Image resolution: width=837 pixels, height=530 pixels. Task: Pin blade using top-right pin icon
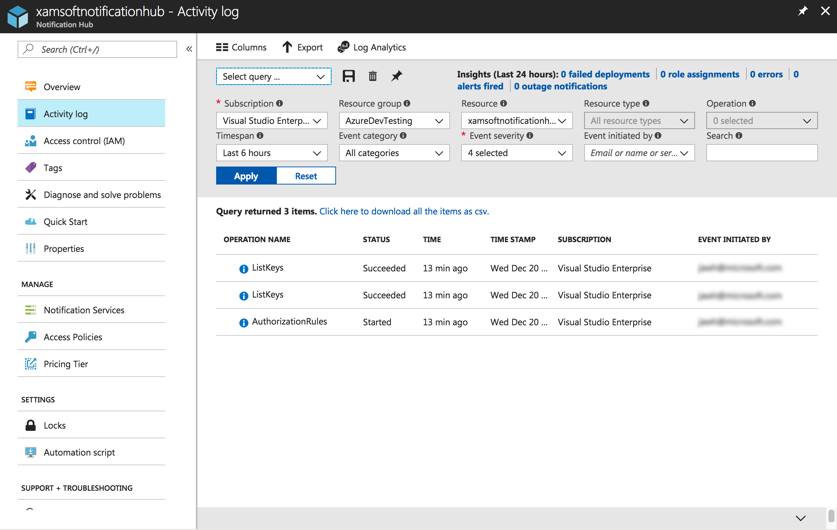(802, 11)
